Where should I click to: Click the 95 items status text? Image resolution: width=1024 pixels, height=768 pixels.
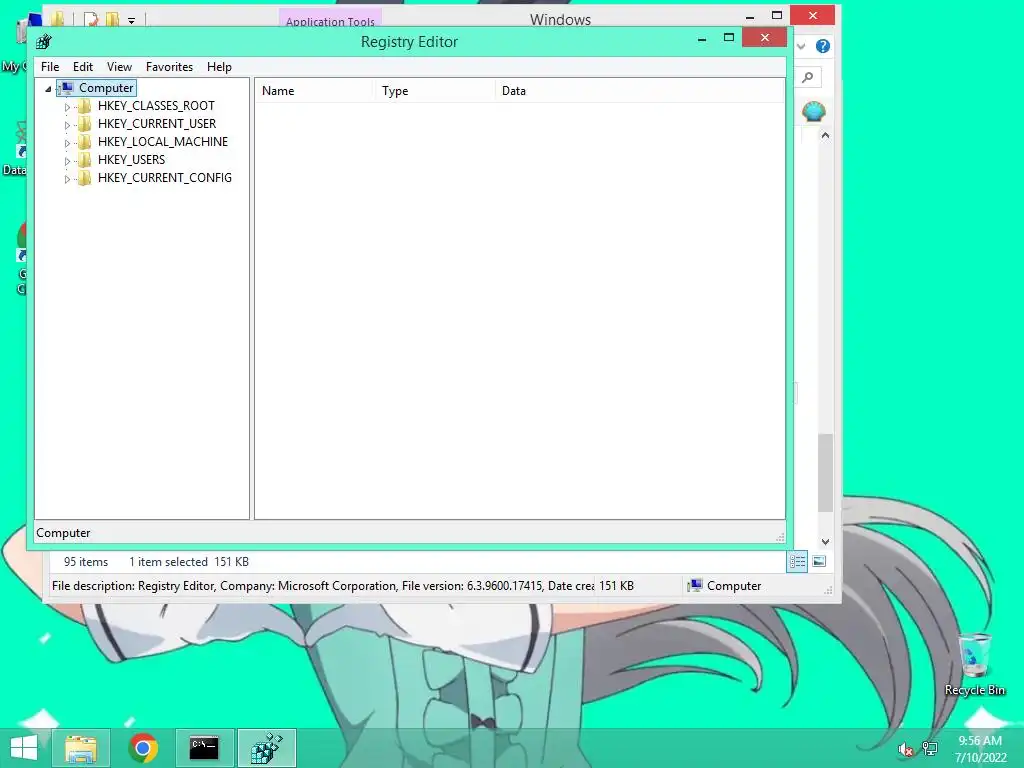pos(86,562)
